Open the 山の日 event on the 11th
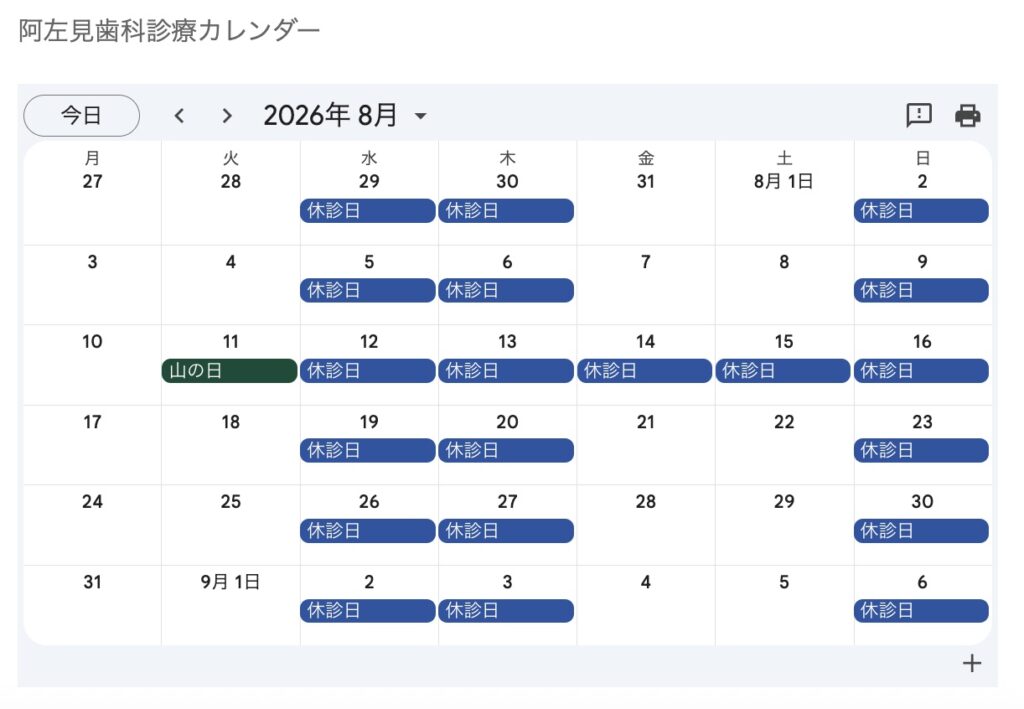The width and height of the screenshot is (1024, 709). click(229, 371)
